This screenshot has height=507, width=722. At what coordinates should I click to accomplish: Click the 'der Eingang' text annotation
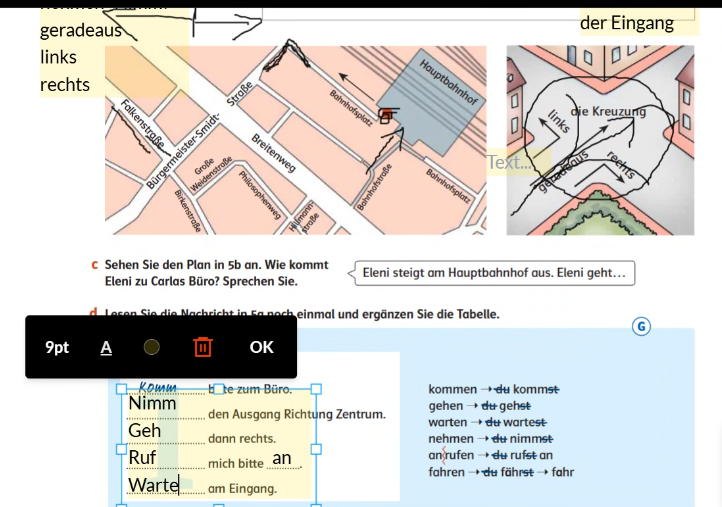[x=627, y=23]
